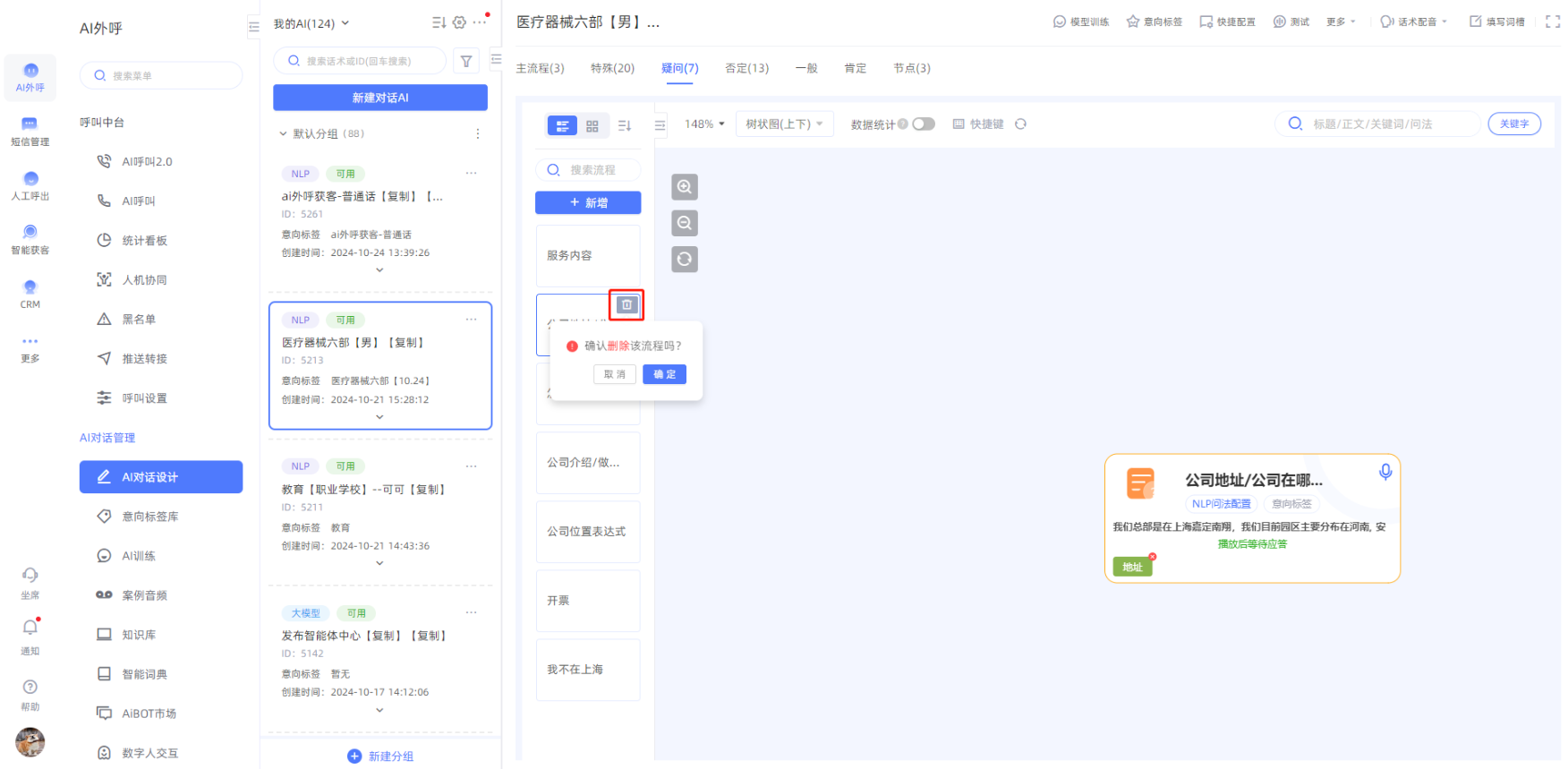
Task: Select the 公司位置表达式 flow card
Action: (588, 532)
